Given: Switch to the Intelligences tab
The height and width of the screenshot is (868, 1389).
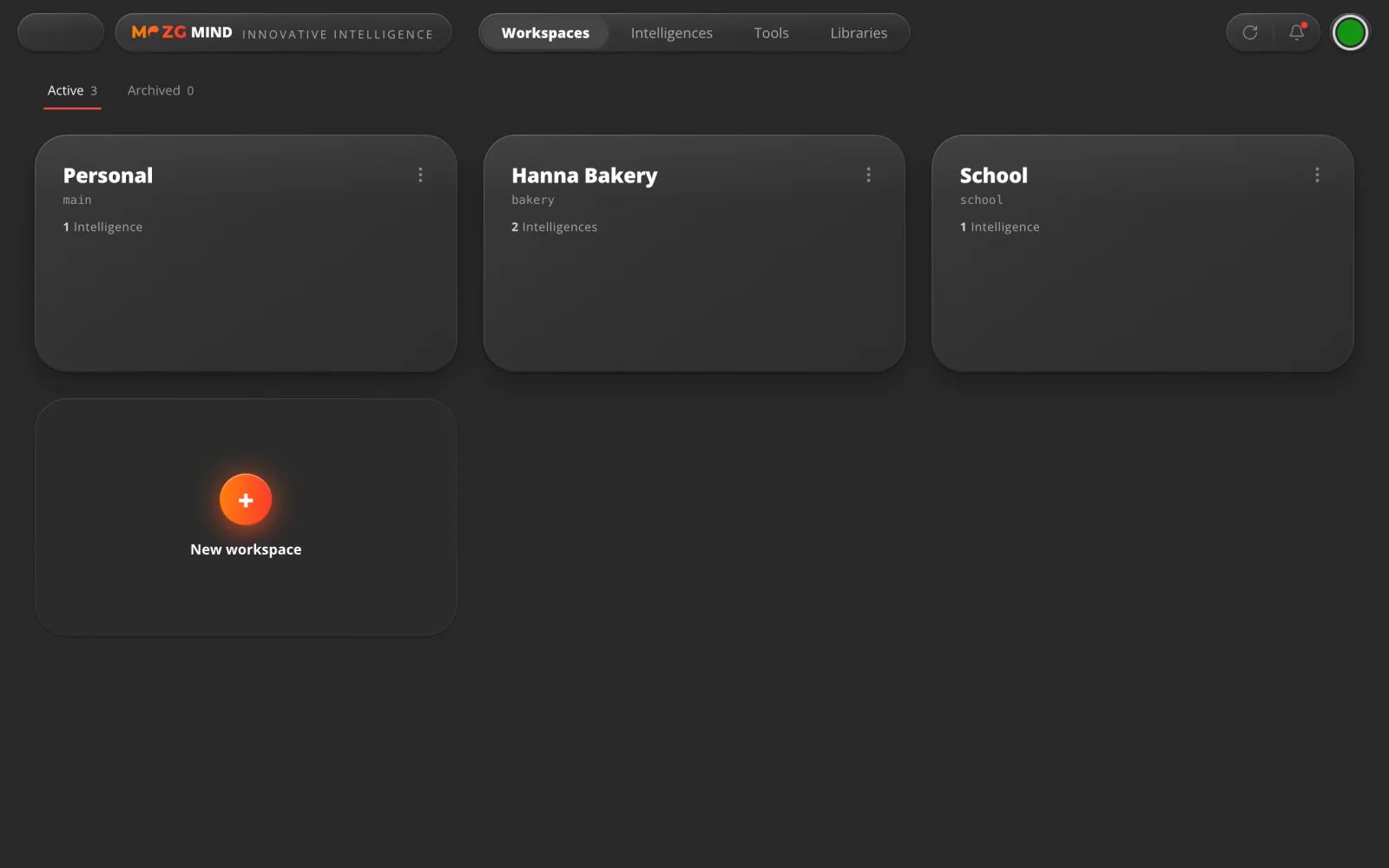Looking at the screenshot, I should (x=671, y=33).
